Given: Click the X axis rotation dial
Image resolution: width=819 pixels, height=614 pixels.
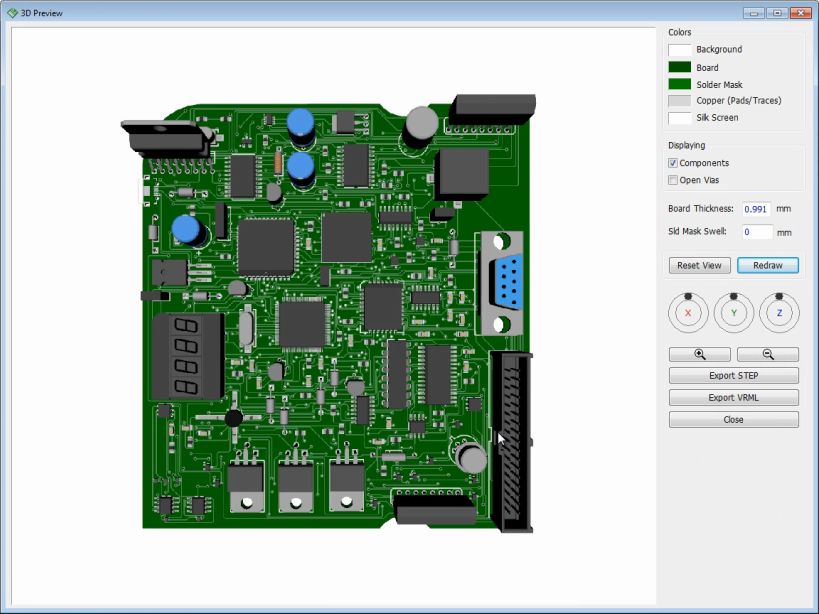Looking at the screenshot, I should tap(688, 313).
